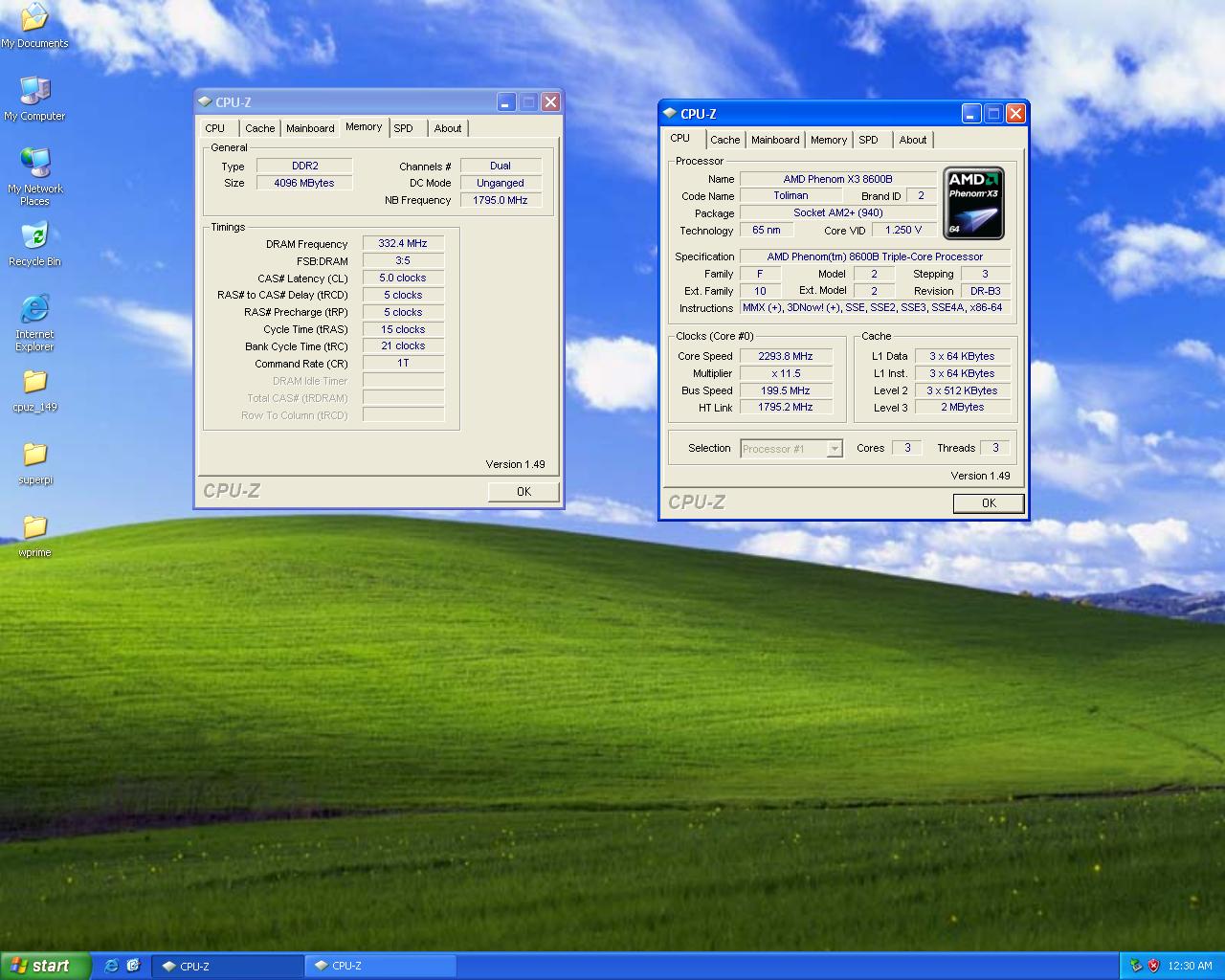Select CPU tab in Memory window

[x=215, y=128]
